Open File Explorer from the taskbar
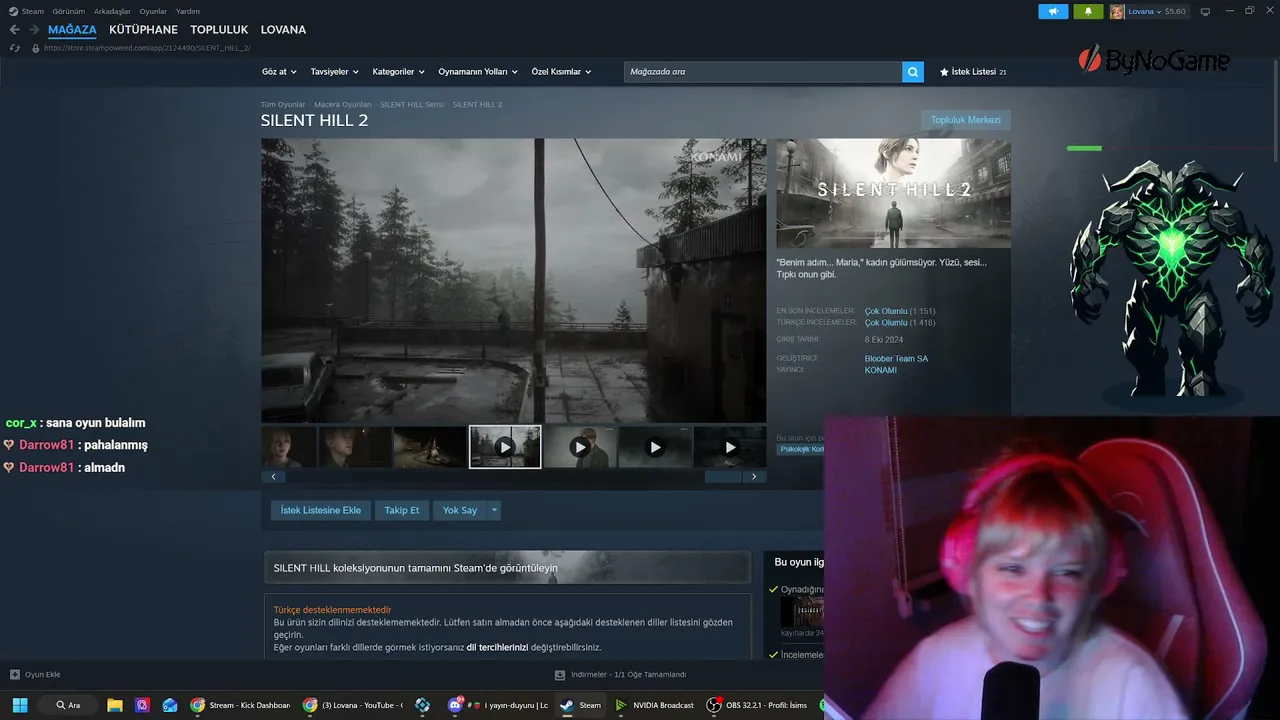1280x720 pixels. pos(115,705)
